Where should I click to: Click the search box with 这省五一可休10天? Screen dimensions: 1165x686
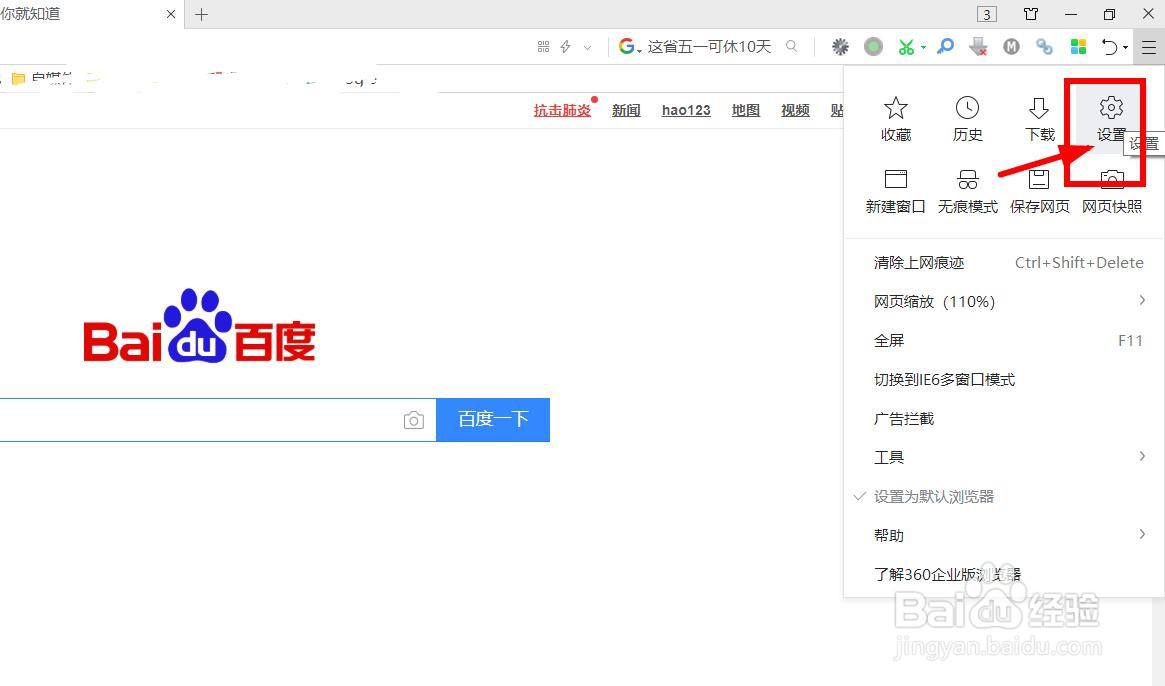708,47
